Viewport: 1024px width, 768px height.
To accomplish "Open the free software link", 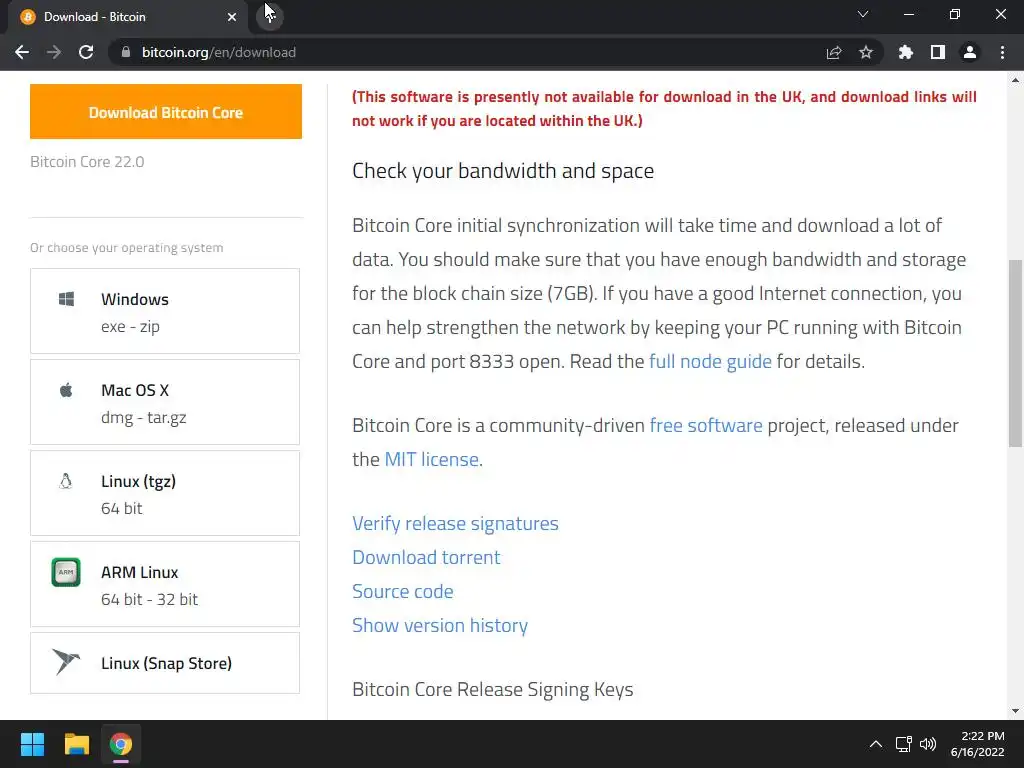I will pos(706,425).
